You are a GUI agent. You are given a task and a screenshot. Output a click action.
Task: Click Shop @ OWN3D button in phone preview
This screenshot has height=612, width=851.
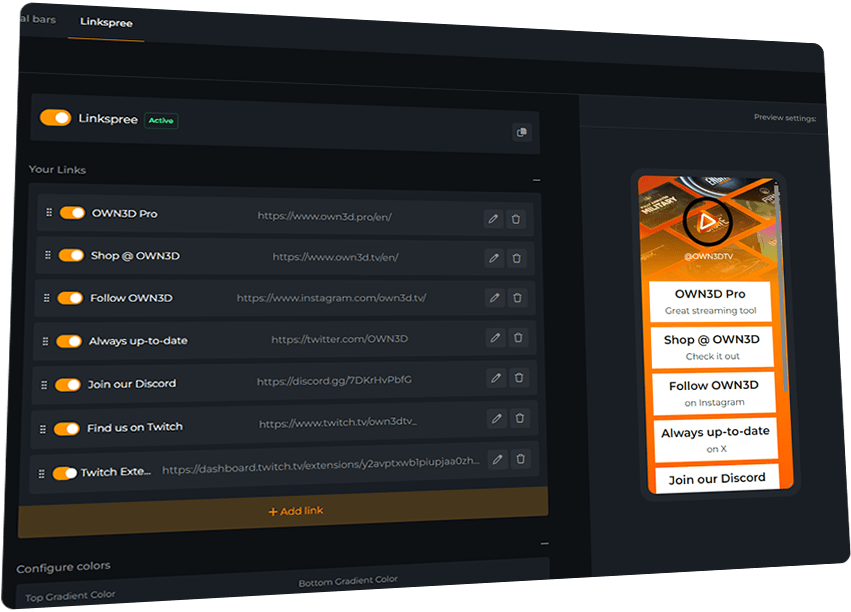712,347
